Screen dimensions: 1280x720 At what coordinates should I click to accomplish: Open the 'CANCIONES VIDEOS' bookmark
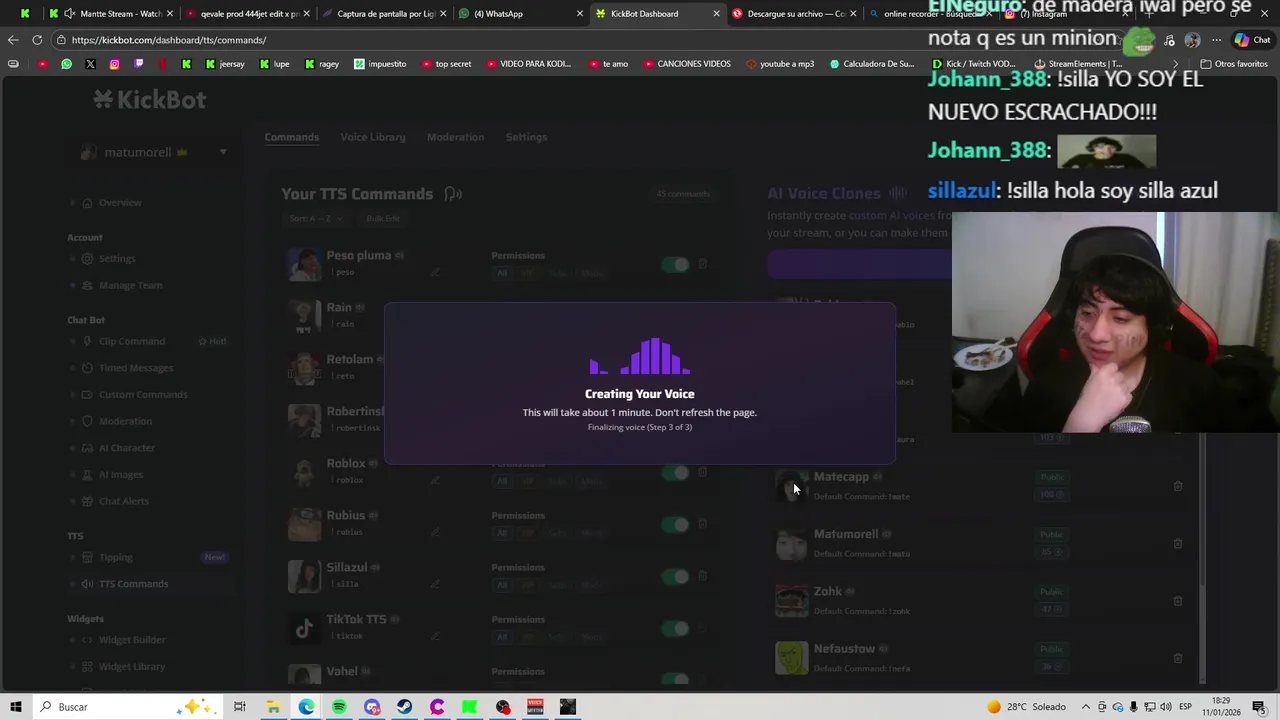686,64
